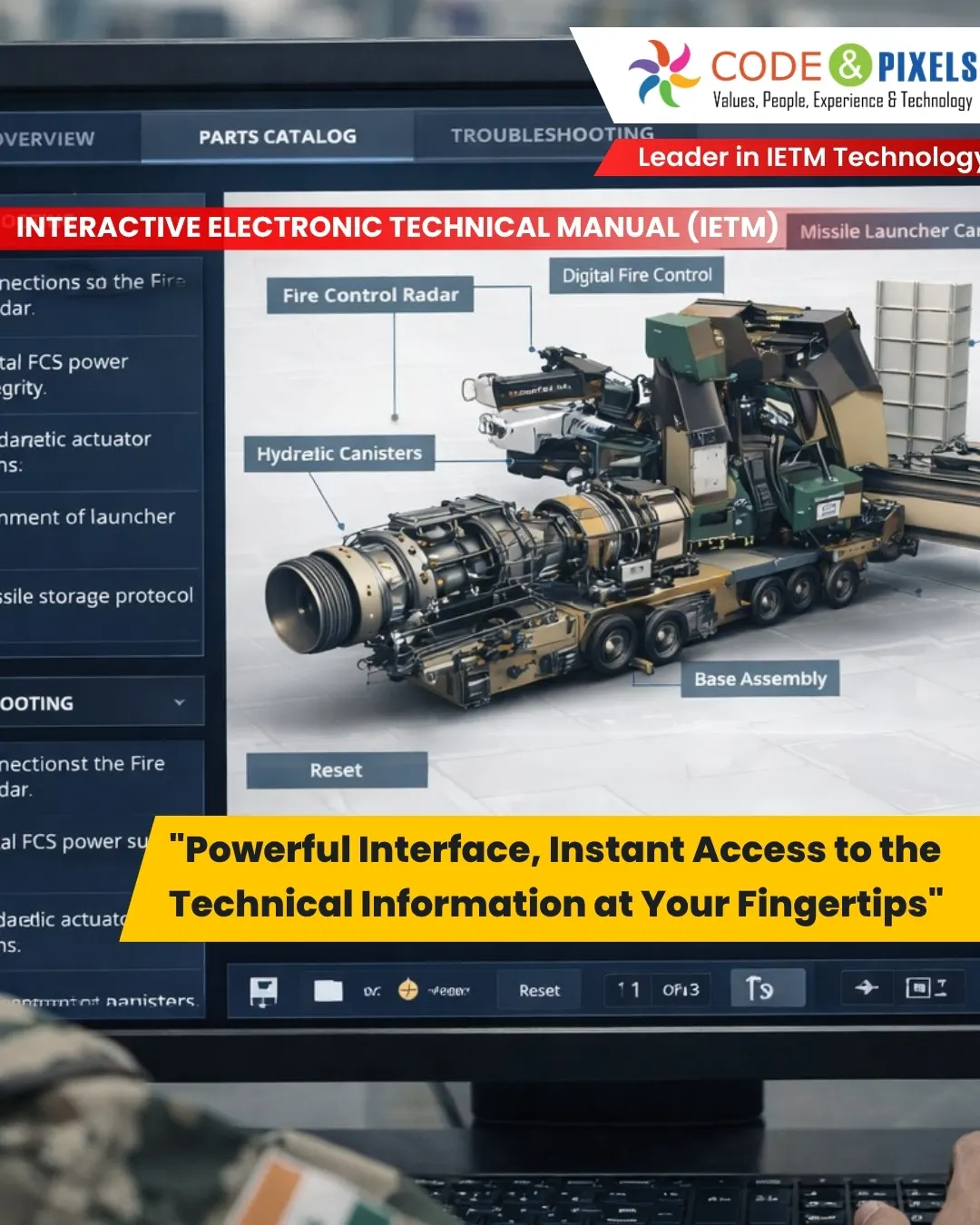Switch to the Parts Catalog tab
980x1225 pixels.
coord(277,137)
